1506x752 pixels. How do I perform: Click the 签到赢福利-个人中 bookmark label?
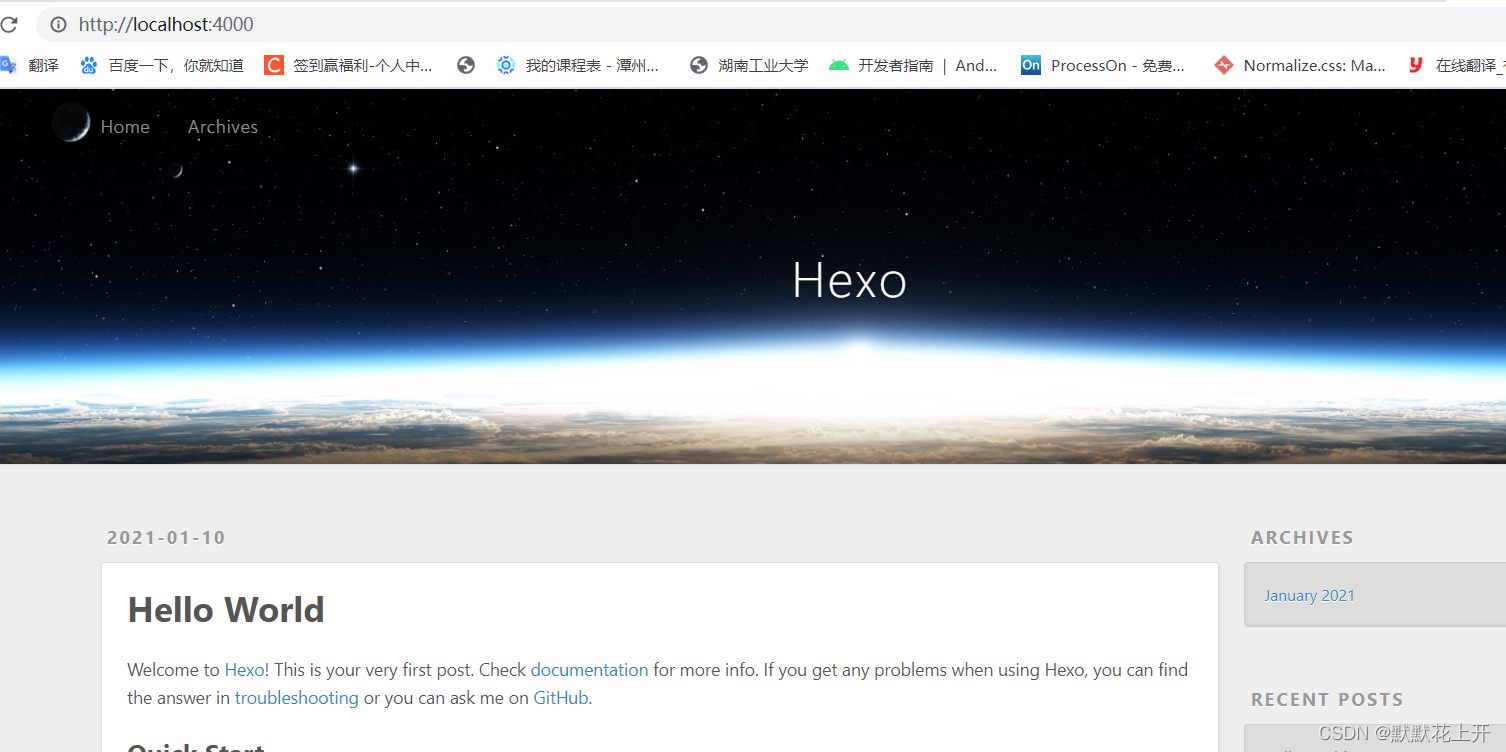363,65
